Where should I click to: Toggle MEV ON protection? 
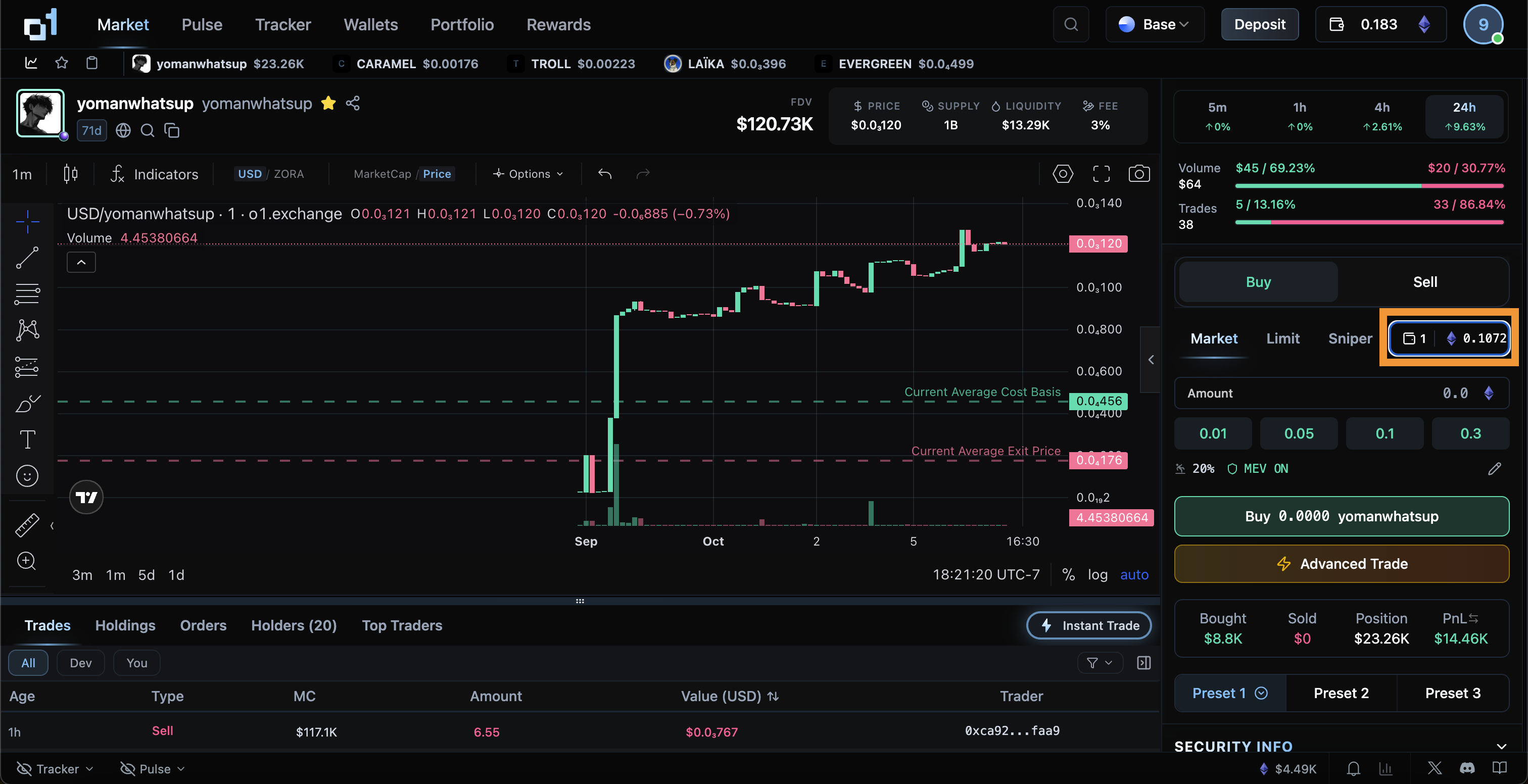(x=1258, y=468)
